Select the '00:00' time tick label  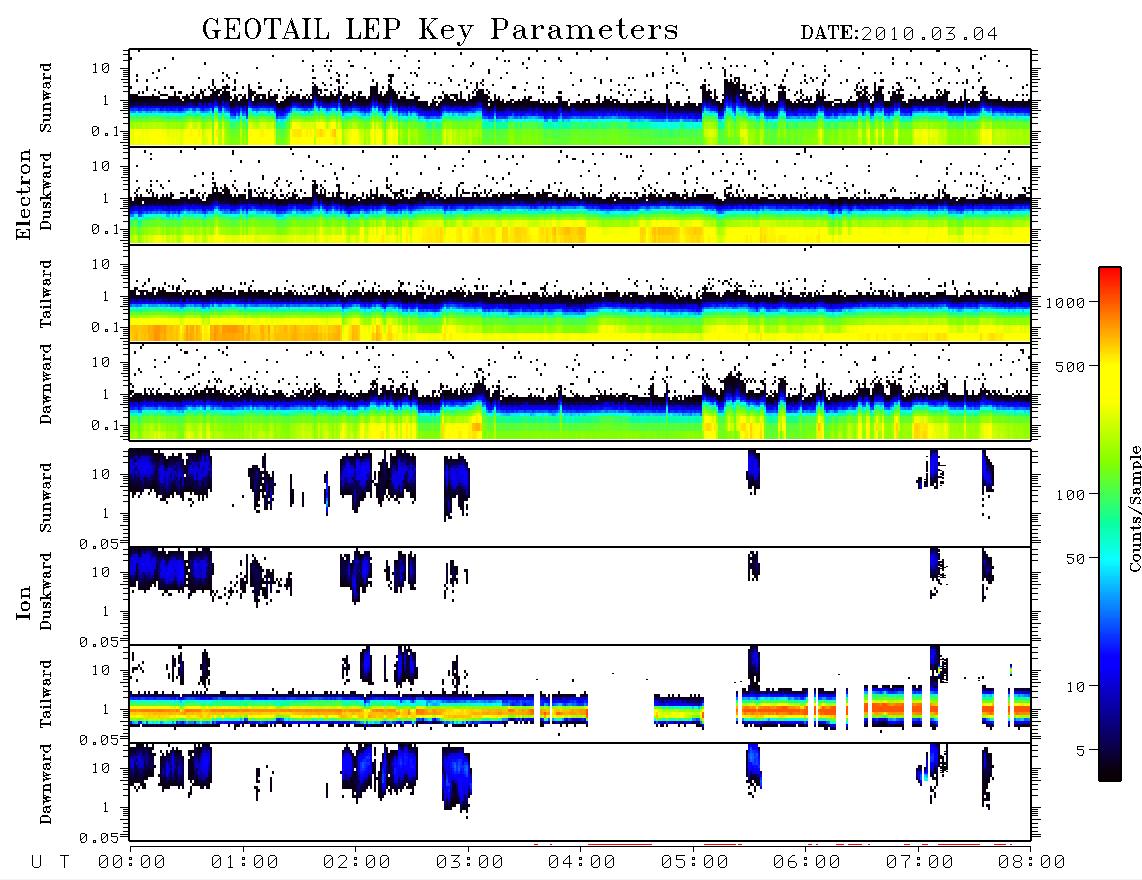[132, 863]
